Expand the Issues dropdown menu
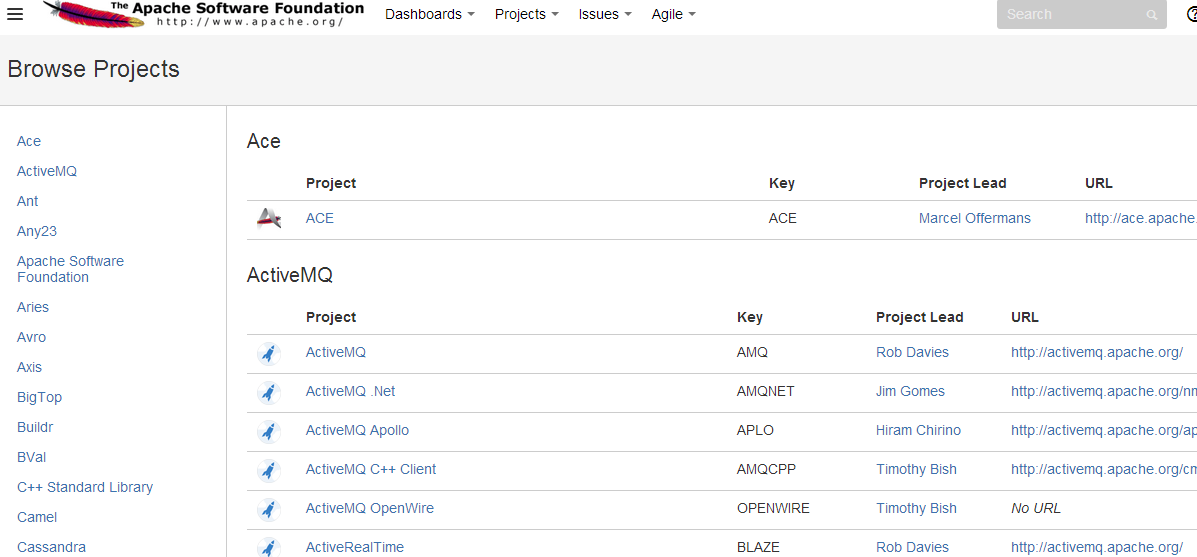 (x=605, y=14)
